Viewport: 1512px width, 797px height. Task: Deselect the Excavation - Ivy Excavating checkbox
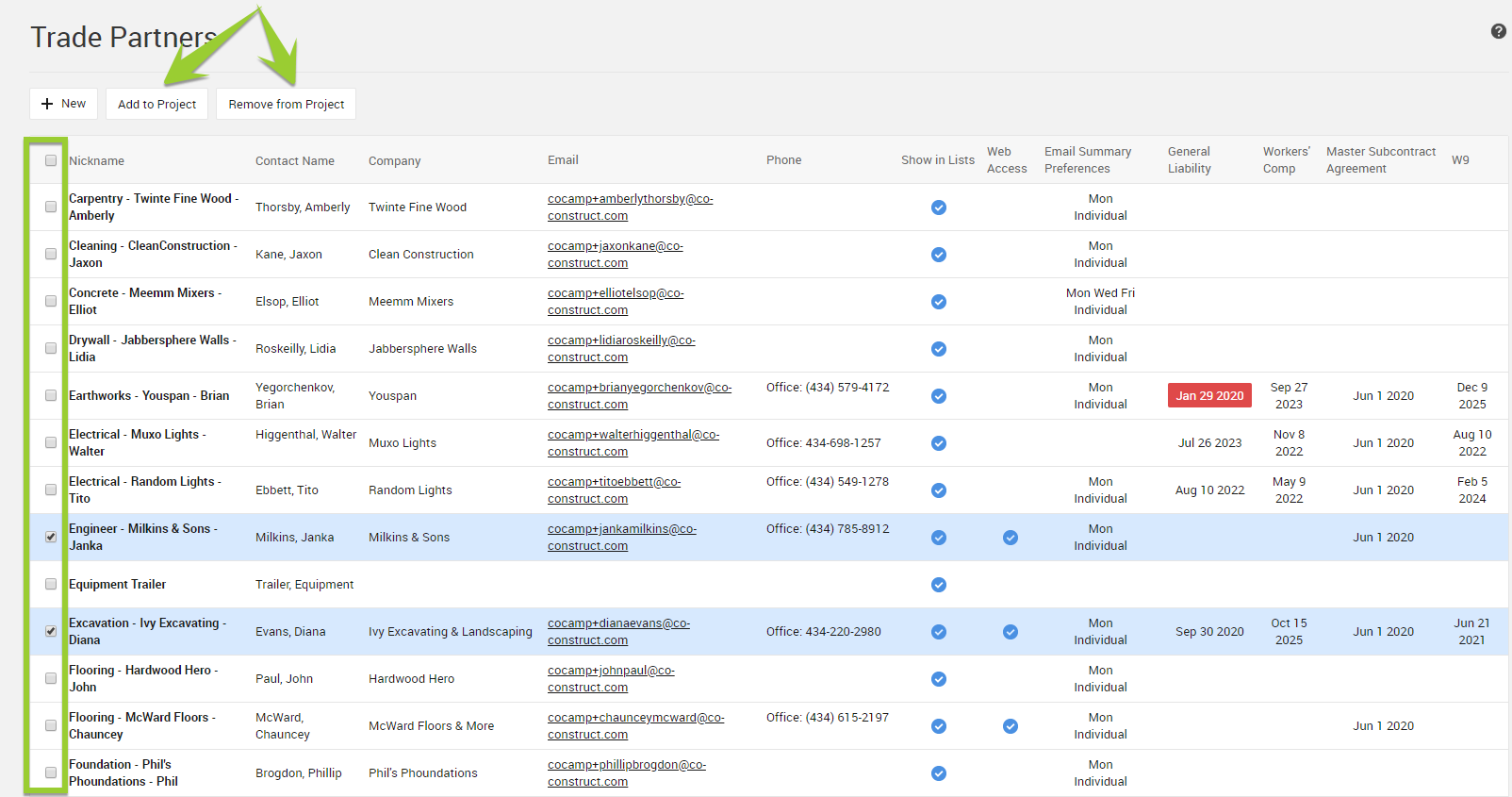[x=51, y=632]
